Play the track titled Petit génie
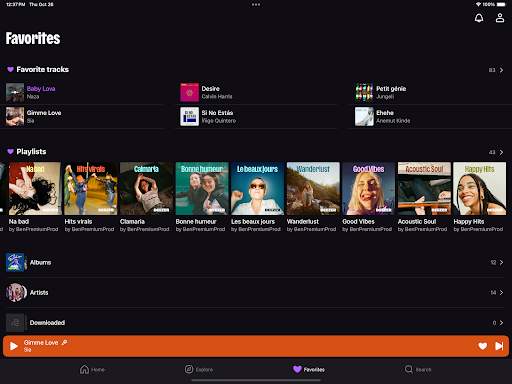The width and height of the screenshot is (512, 384). (391, 89)
